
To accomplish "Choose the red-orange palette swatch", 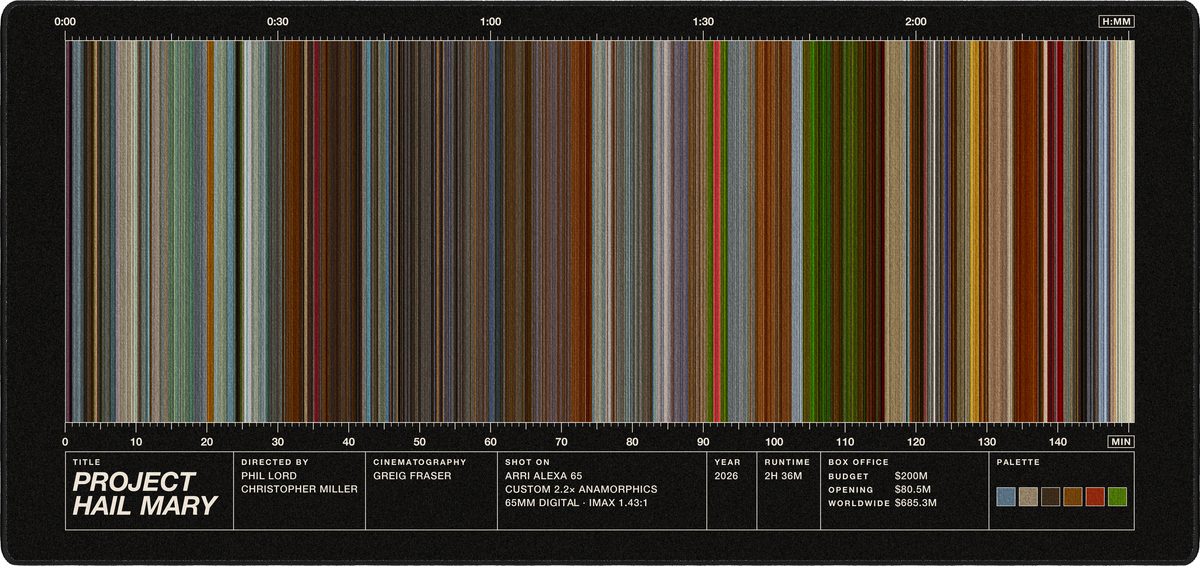I will (1095, 496).
